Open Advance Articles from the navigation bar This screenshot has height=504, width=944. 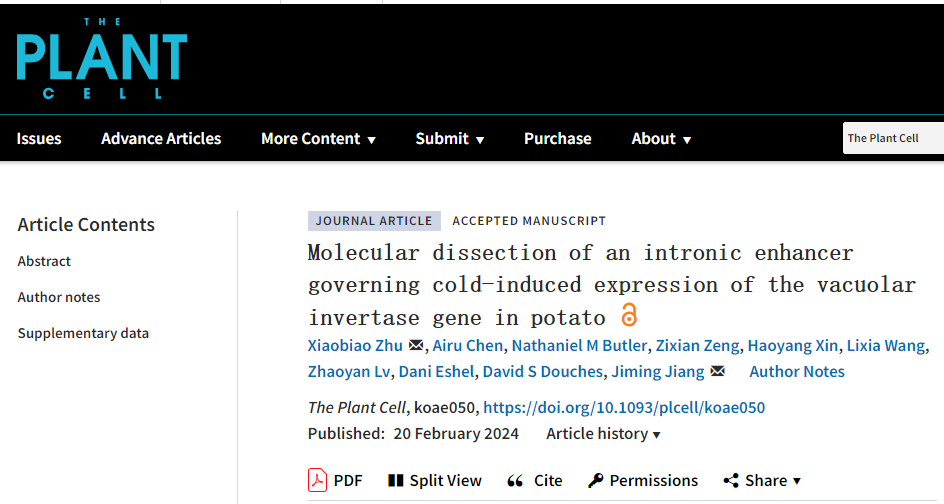pos(161,139)
